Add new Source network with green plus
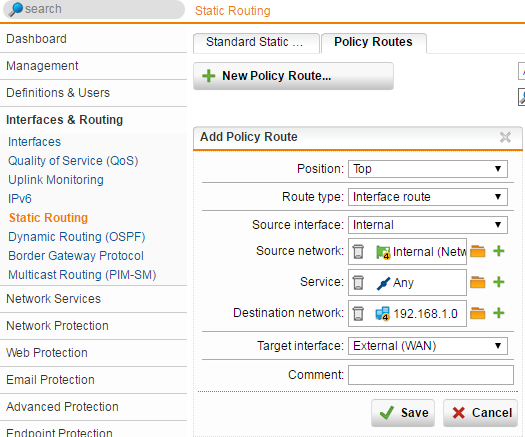 pyautogui.click(x=499, y=251)
